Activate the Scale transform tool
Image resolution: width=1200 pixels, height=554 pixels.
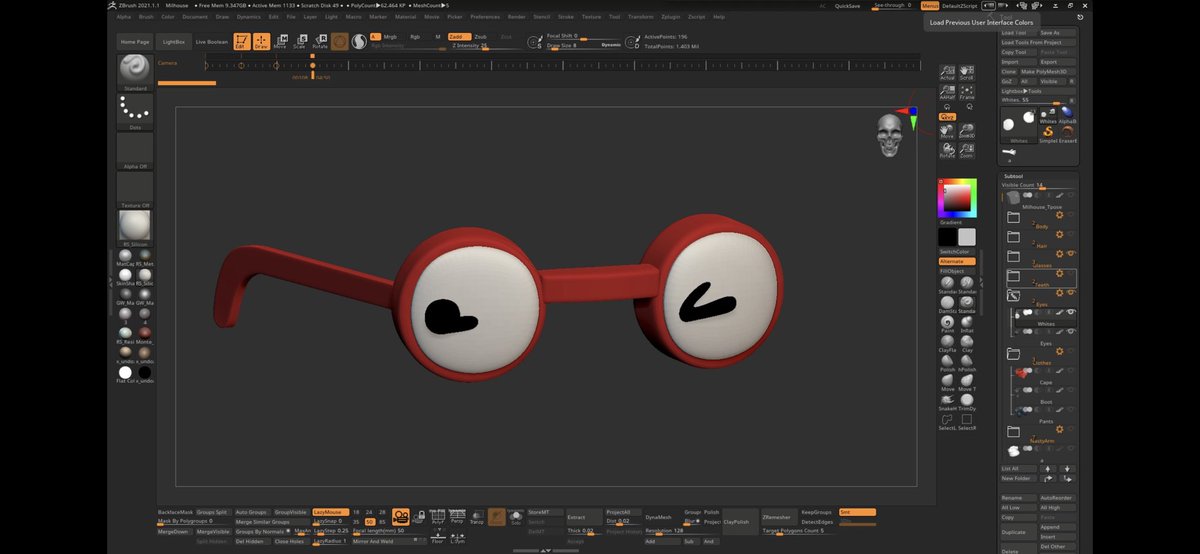tap(299, 42)
